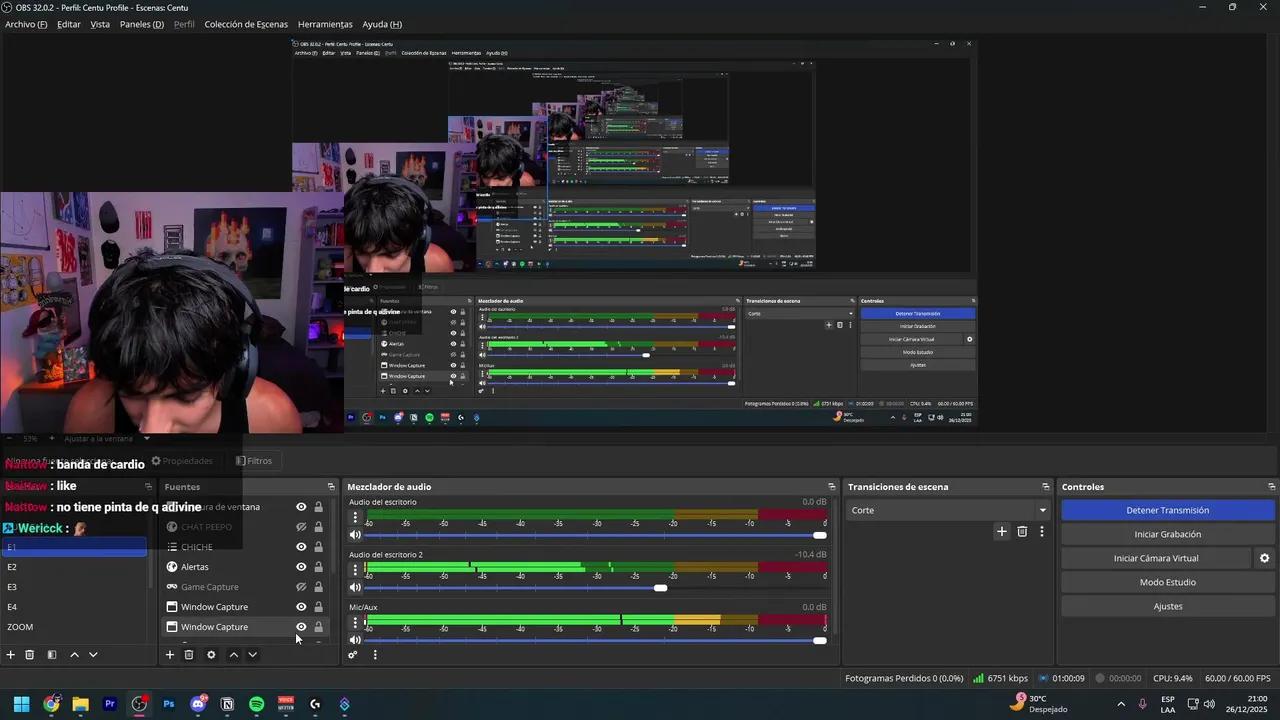Screen dimensions: 1280x720
Task: Toggle the lock on the Game Capture source
Action: [x=318, y=587]
